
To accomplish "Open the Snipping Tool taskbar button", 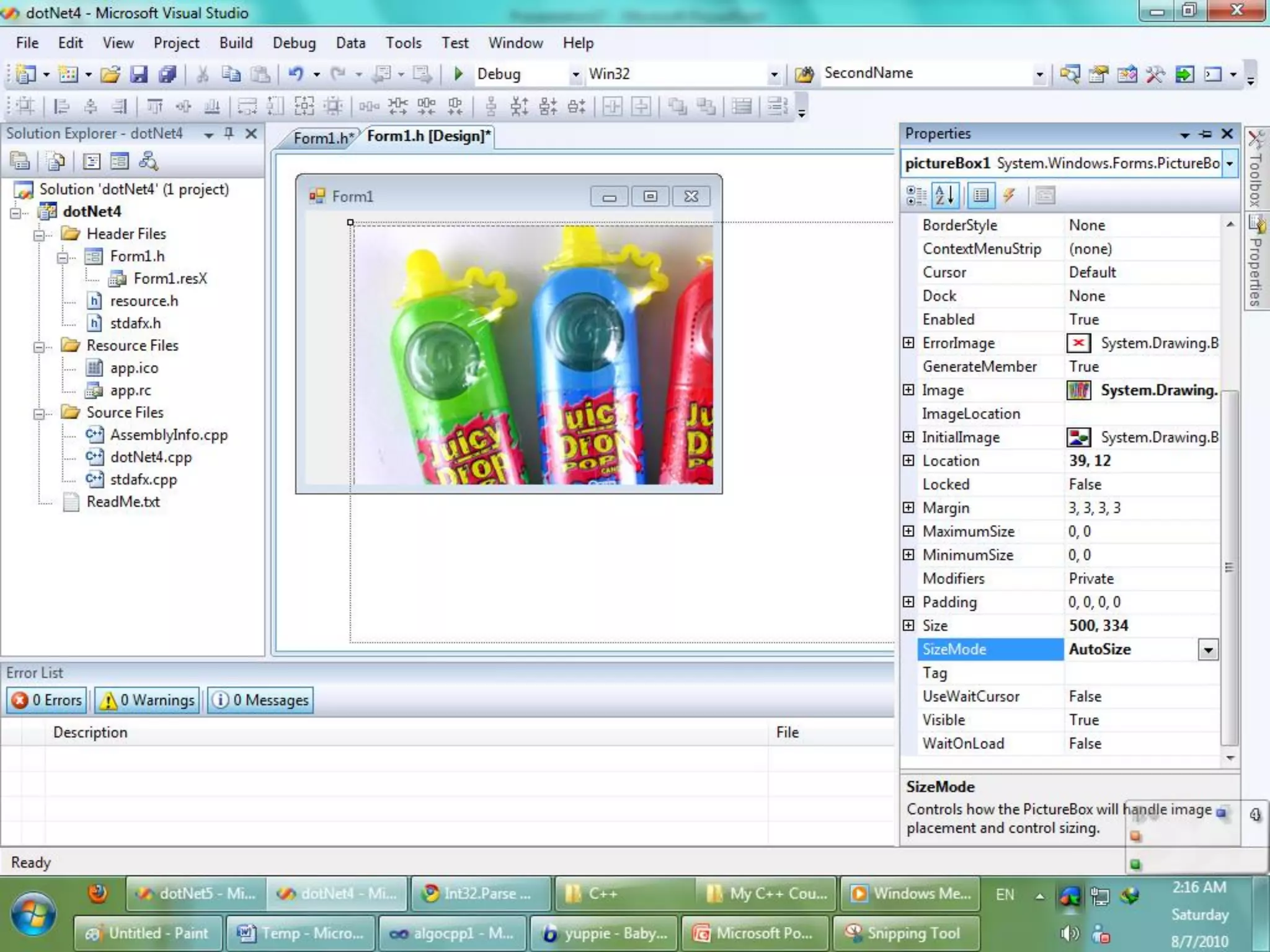I will [905, 933].
